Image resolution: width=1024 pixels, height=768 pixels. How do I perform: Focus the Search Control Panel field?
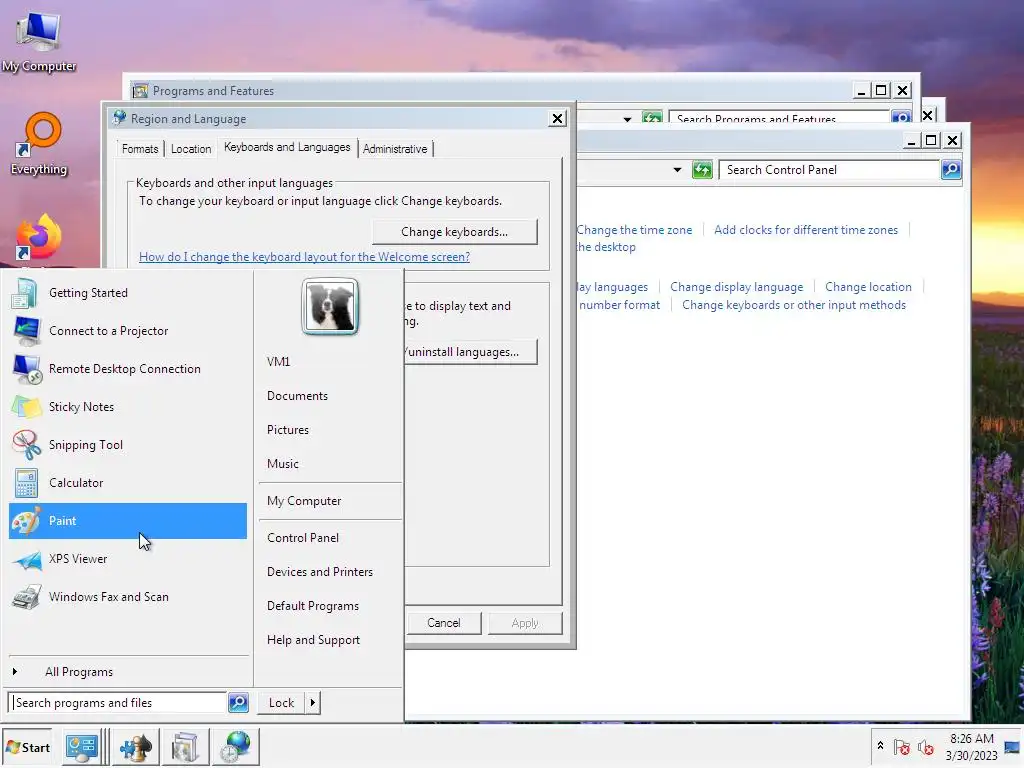(x=829, y=170)
